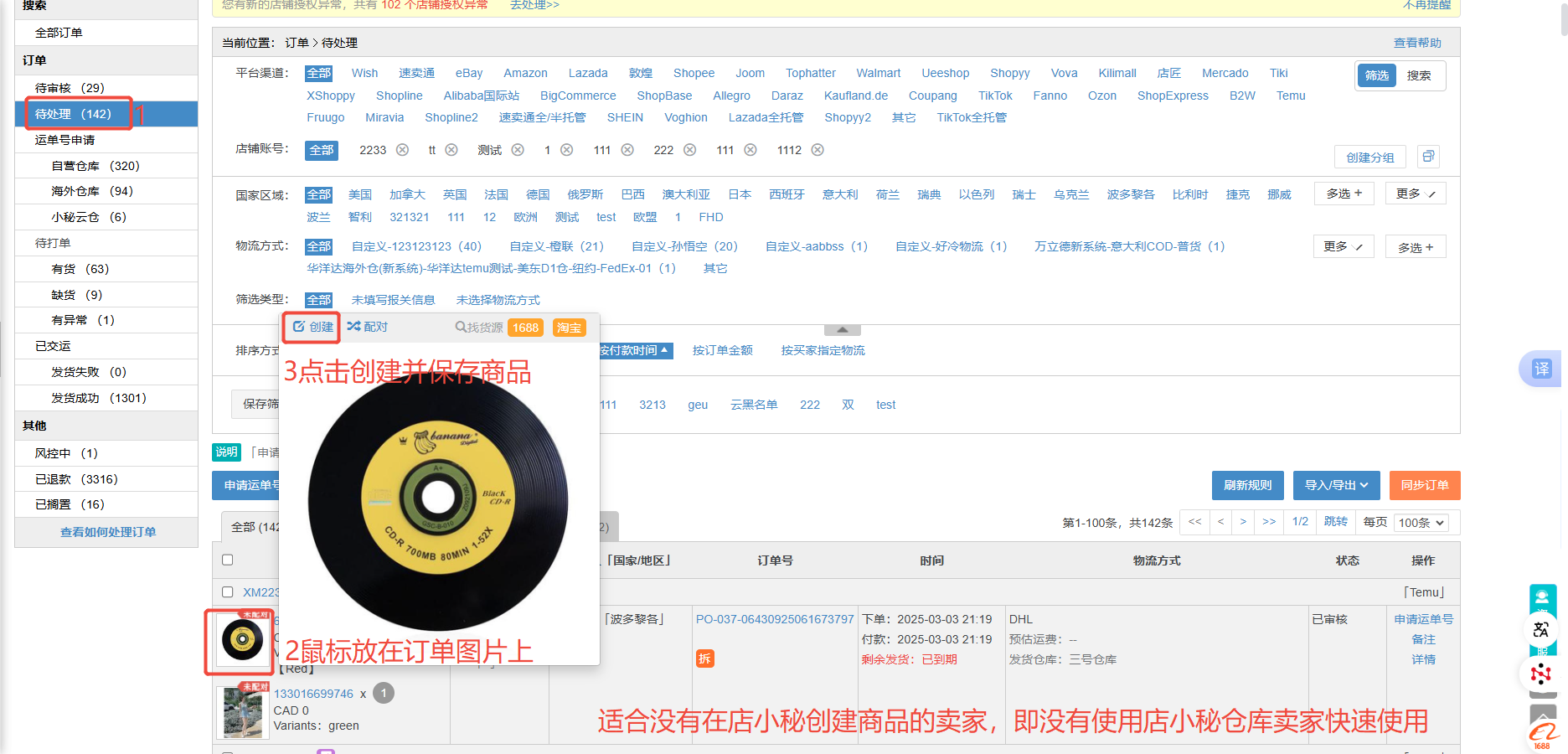Go to next page of orders
The image size is (1568, 754).
[1243, 522]
